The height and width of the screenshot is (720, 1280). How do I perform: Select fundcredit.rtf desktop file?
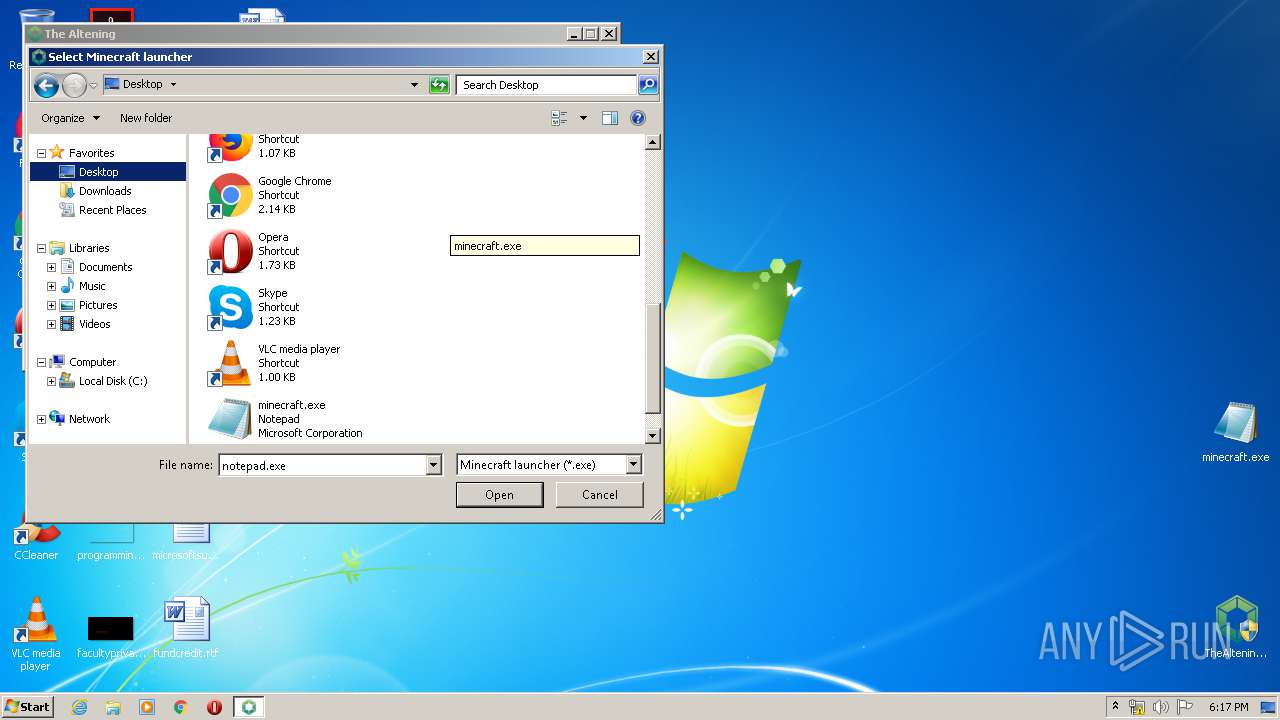(x=186, y=628)
